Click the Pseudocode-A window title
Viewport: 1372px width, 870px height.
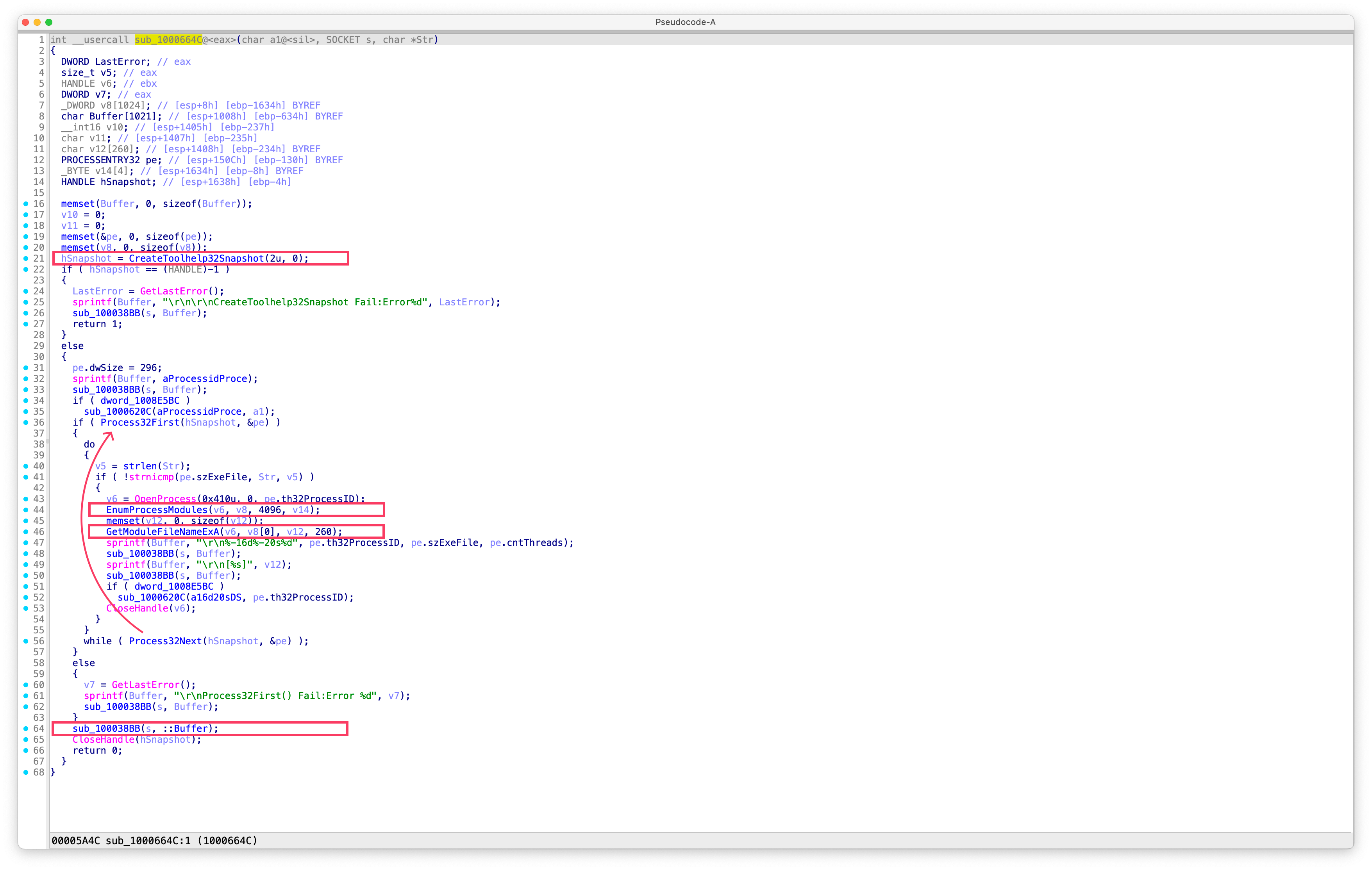[686, 22]
